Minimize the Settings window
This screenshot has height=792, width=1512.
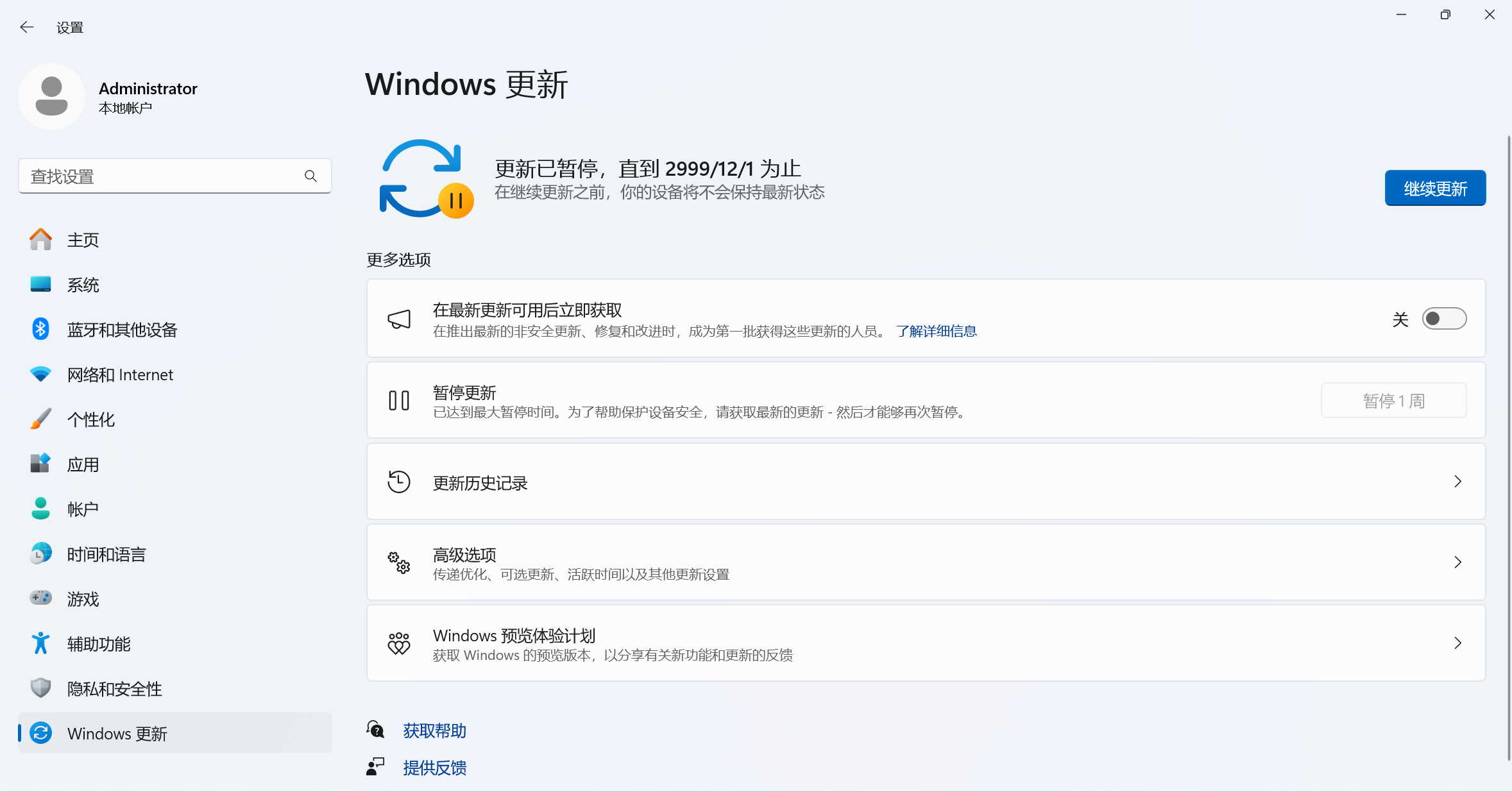click(x=1401, y=15)
